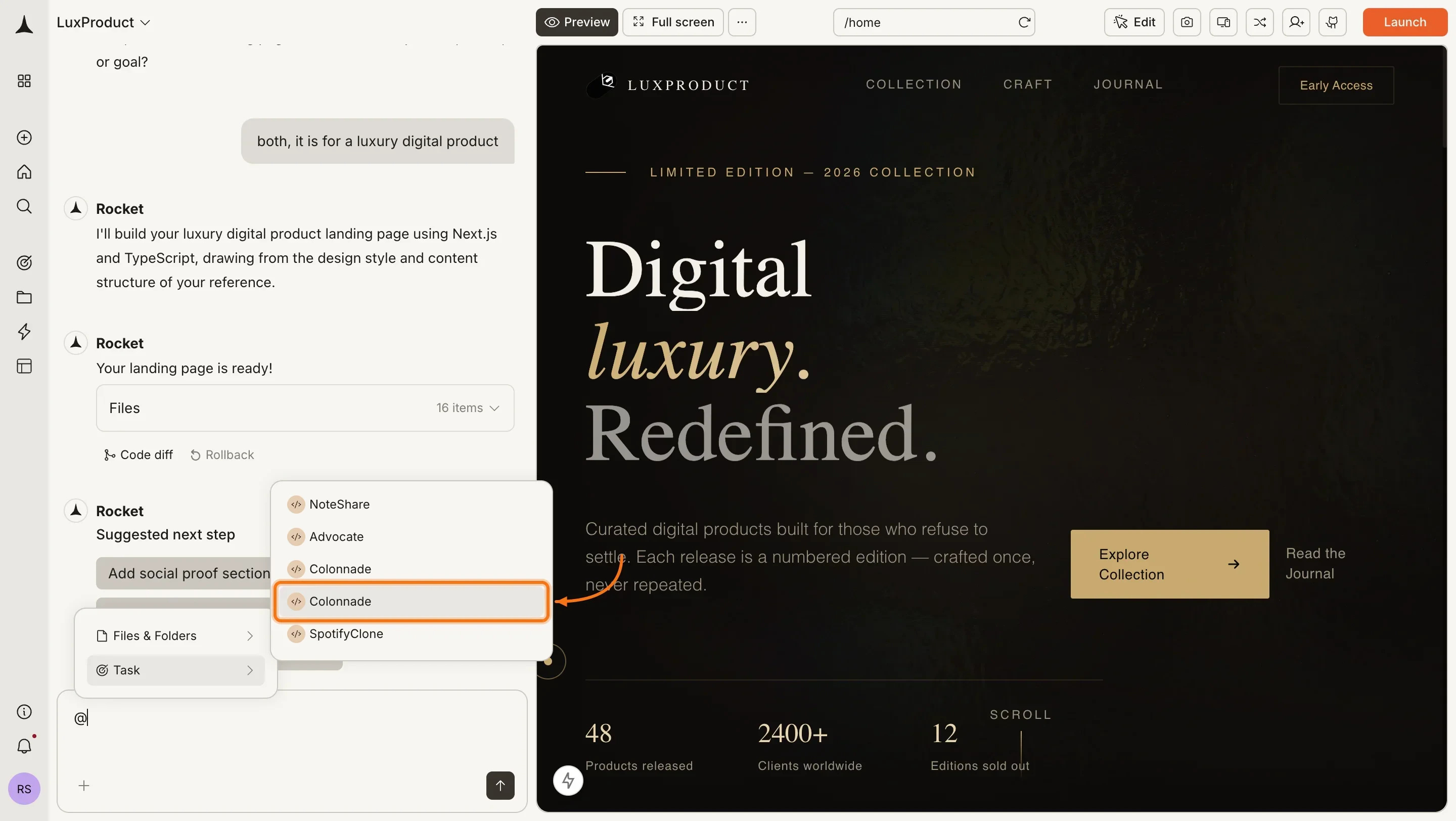Switch to Preview mode
The width and height of the screenshot is (1456, 821).
[576, 22]
